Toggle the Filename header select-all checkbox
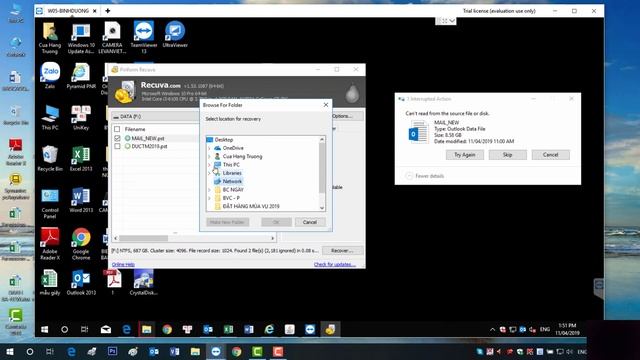Screen dimensions: 640x360 117,129
